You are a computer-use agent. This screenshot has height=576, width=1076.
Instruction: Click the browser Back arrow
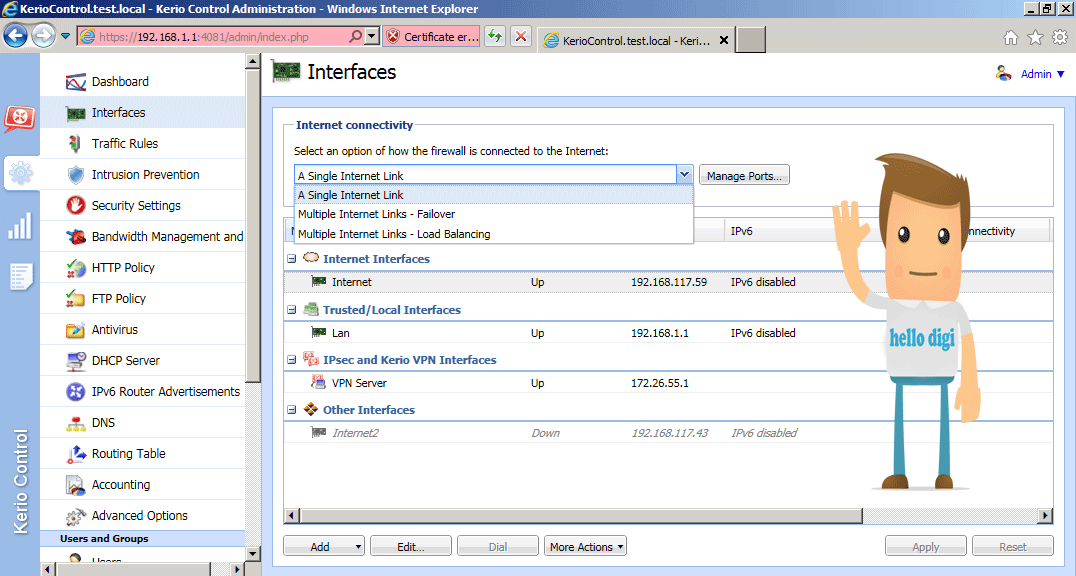pyautogui.click(x=15, y=36)
